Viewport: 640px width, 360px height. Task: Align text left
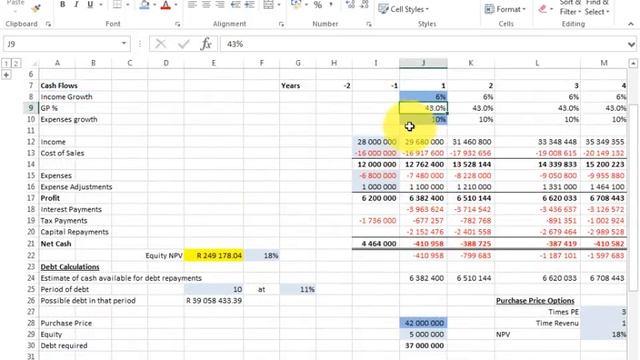coord(192,4)
